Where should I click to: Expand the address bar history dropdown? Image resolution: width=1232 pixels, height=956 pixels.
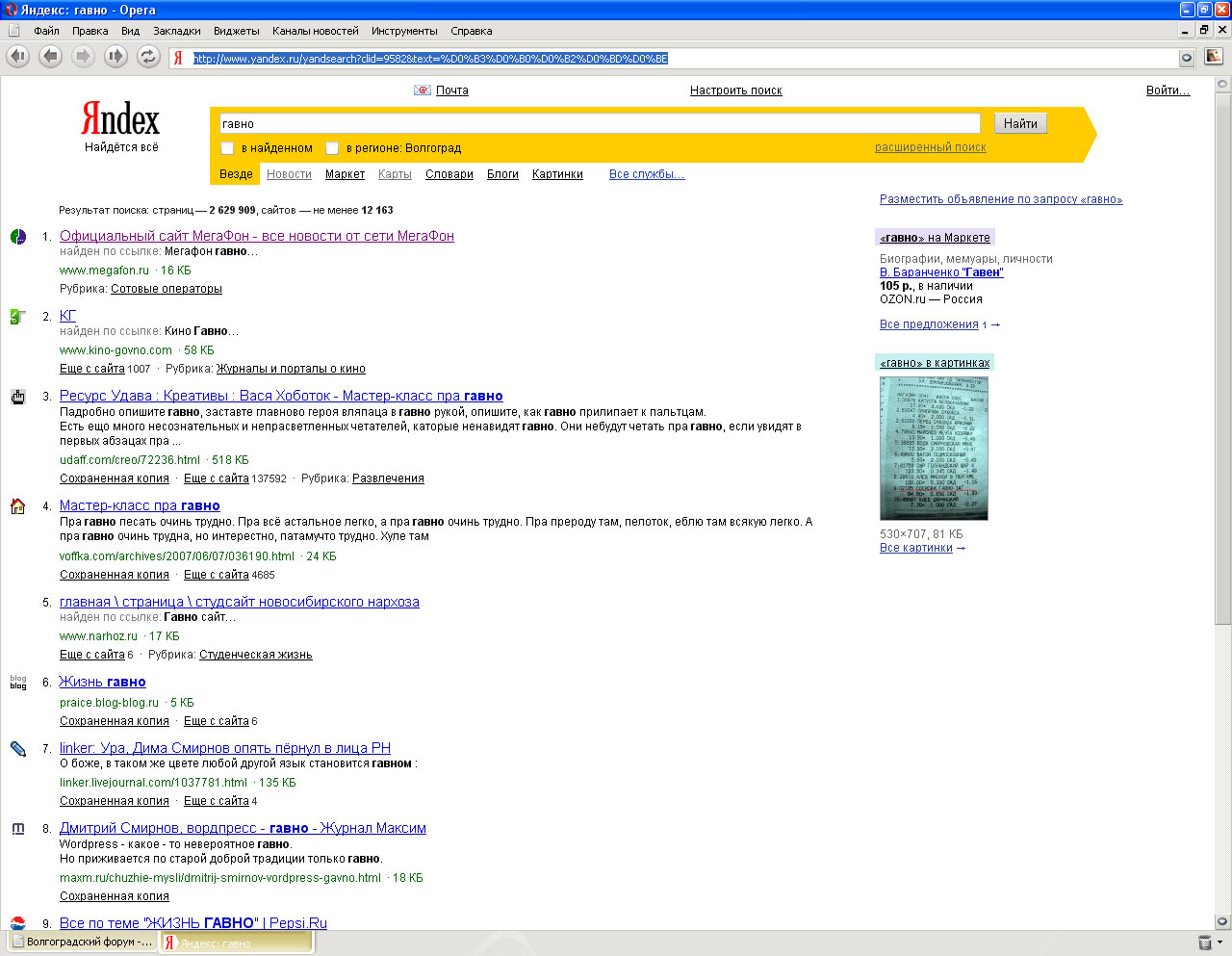pos(1187,58)
